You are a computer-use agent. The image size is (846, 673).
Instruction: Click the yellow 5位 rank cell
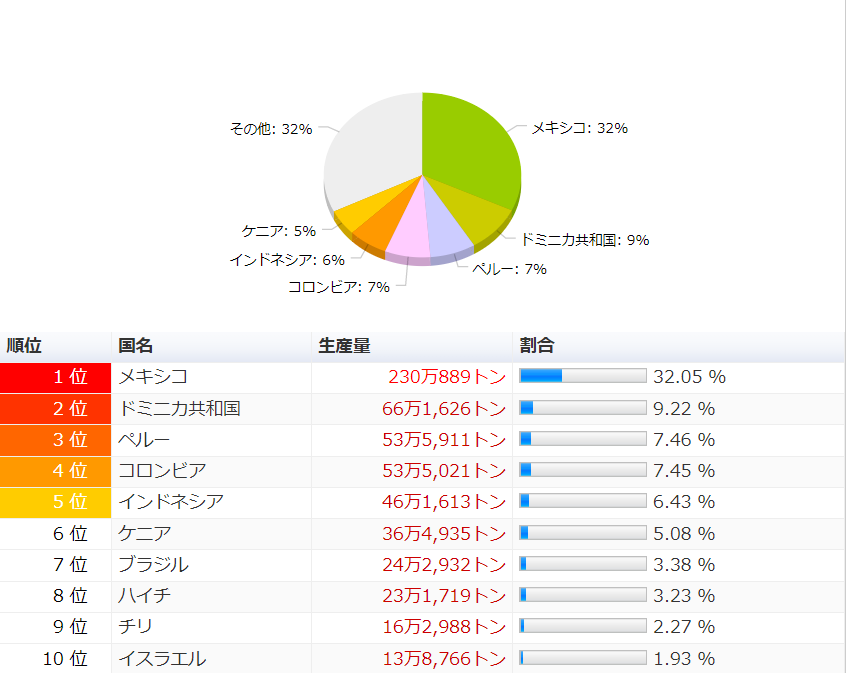(56, 501)
